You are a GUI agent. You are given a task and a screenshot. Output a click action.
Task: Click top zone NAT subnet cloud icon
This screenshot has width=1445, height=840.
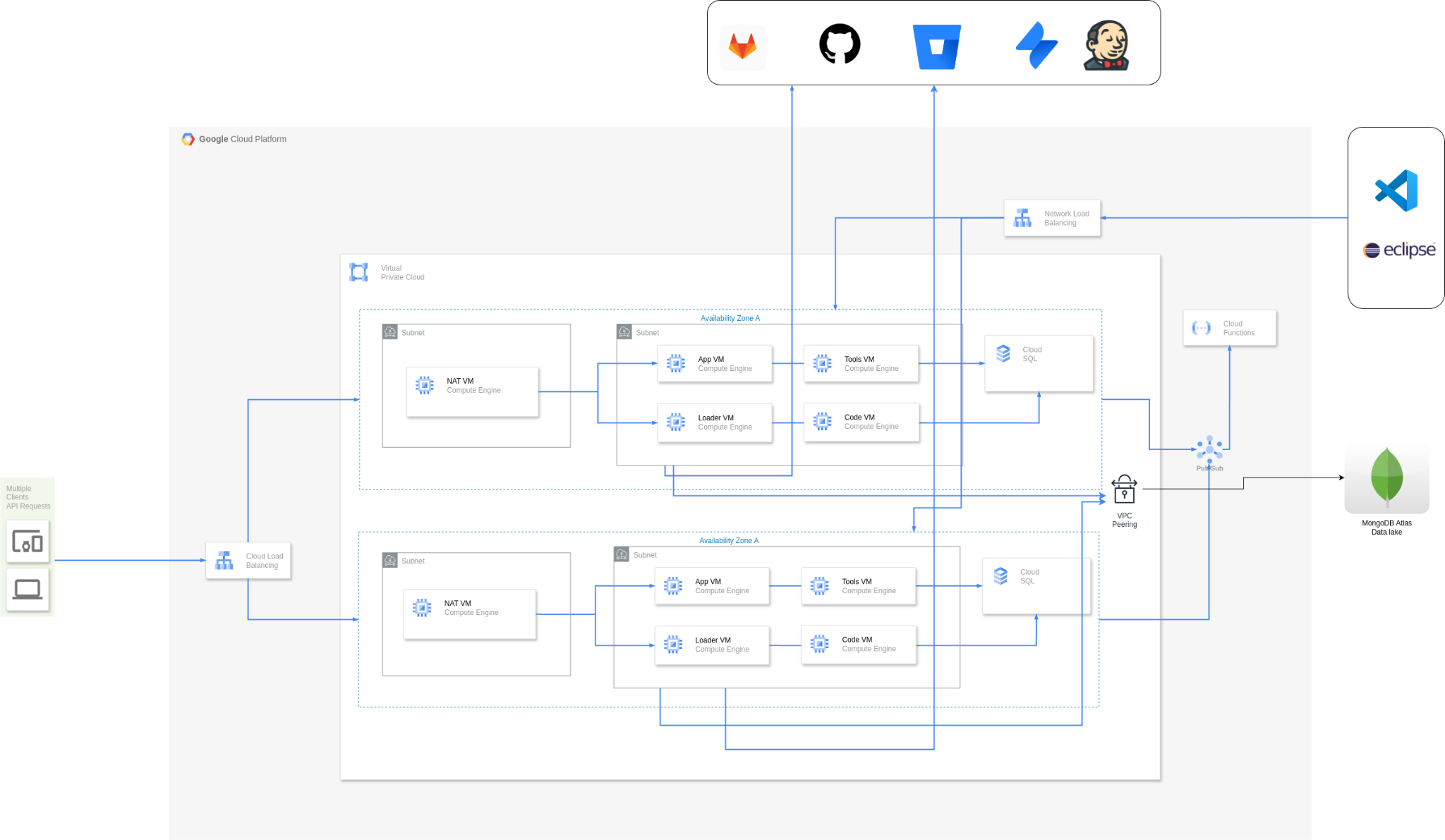pyautogui.click(x=390, y=331)
